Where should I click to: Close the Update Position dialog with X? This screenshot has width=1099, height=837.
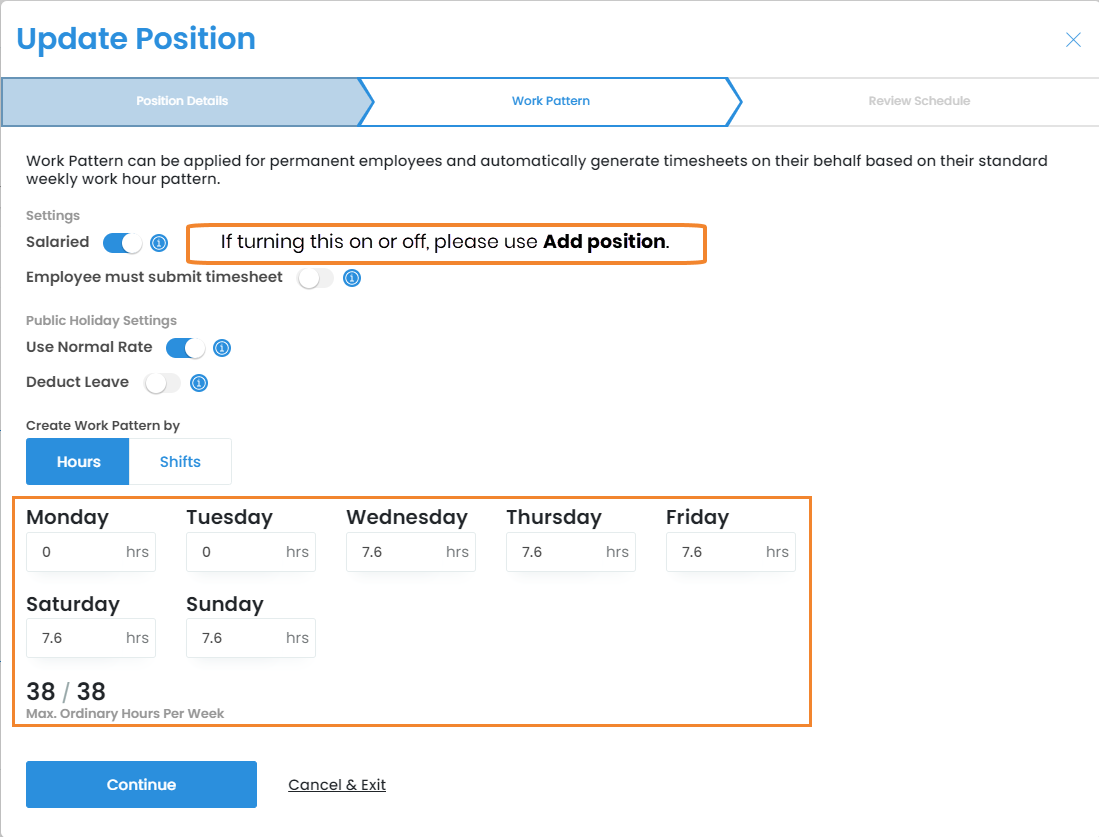(x=1073, y=40)
